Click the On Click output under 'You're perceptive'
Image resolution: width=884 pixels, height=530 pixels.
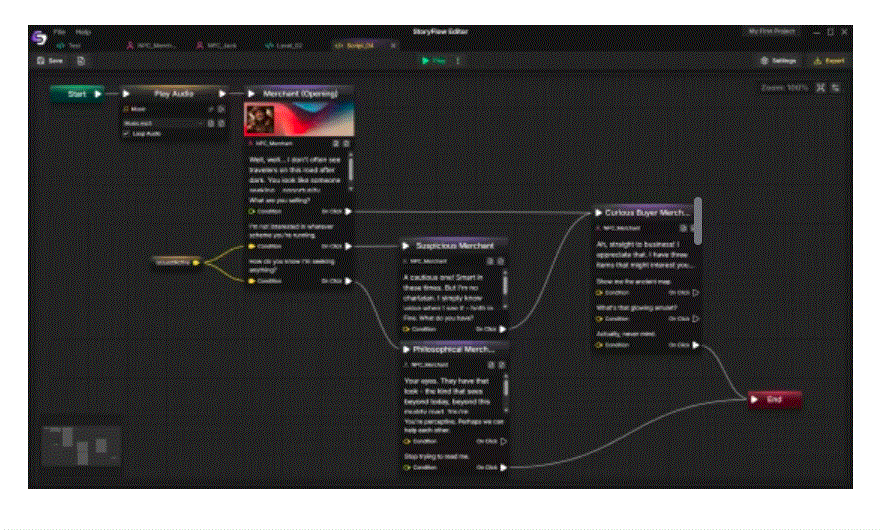[x=503, y=441]
